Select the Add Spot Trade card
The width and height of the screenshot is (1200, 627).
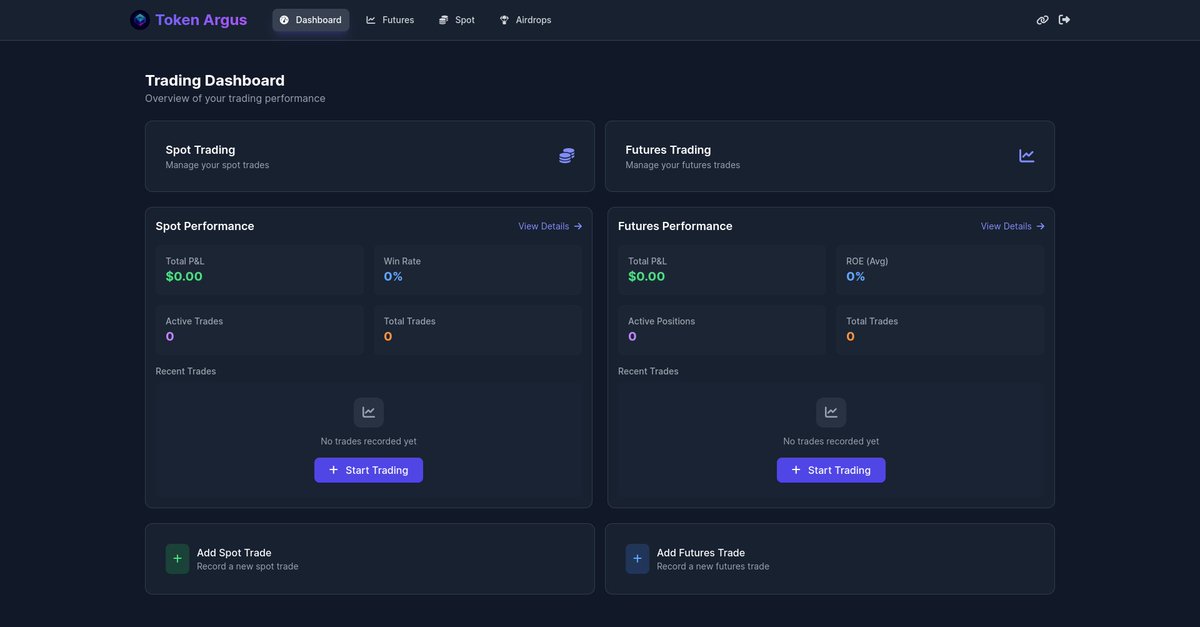point(370,559)
